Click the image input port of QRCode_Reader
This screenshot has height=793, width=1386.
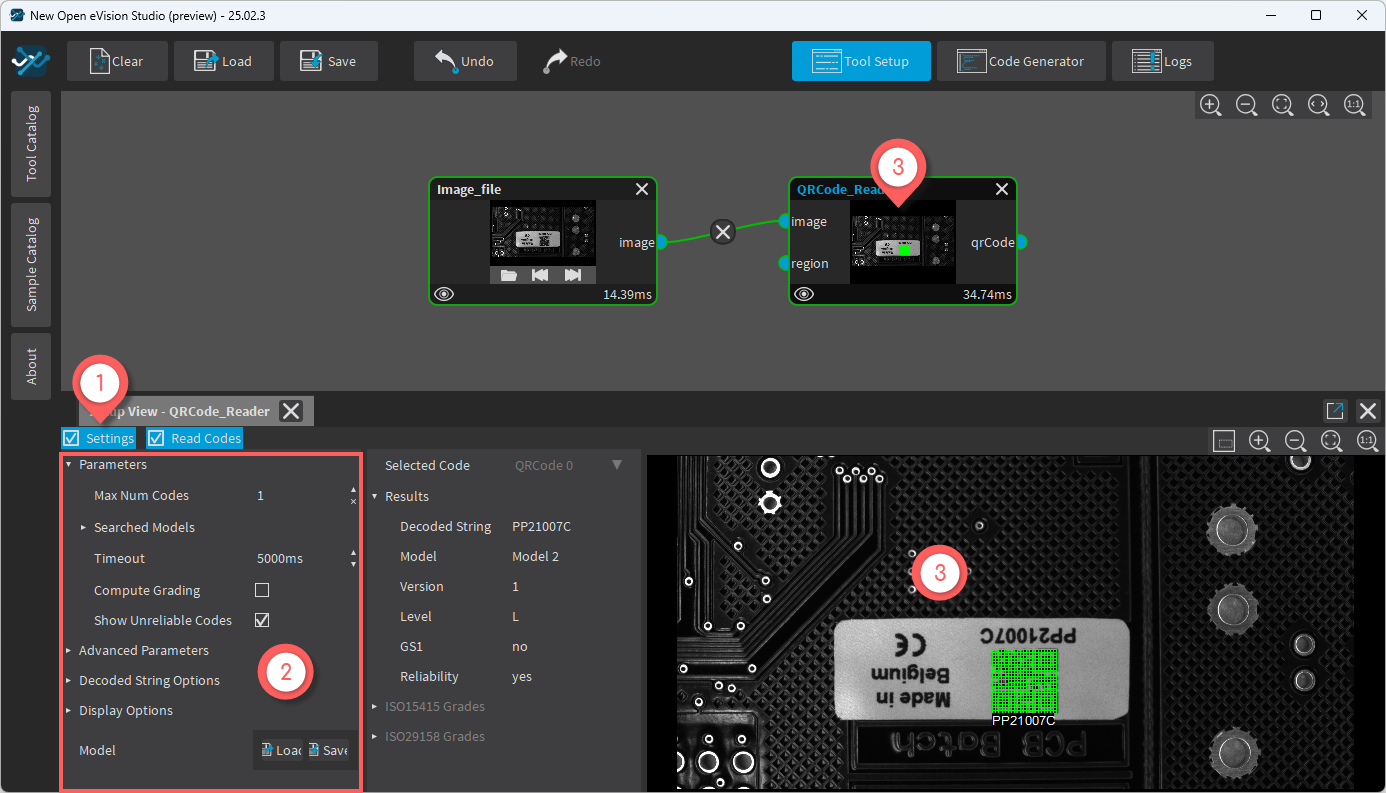pos(785,221)
